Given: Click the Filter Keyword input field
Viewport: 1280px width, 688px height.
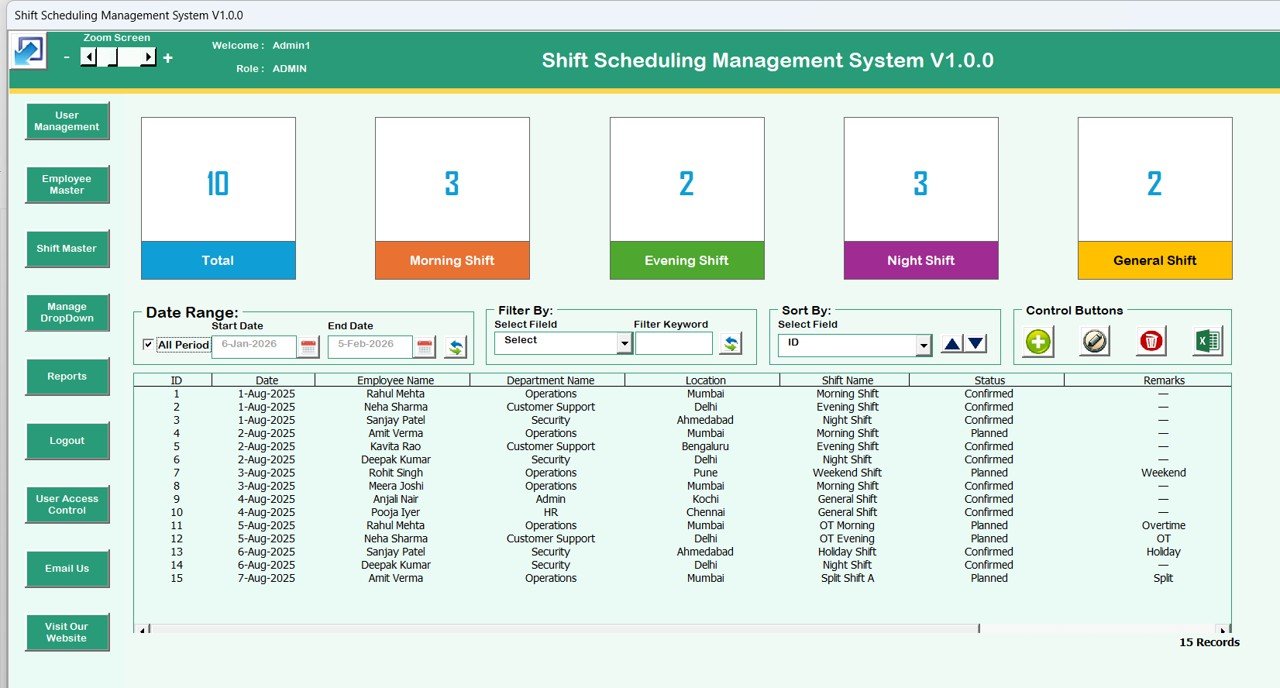Looking at the screenshot, I should pos(674,344).
